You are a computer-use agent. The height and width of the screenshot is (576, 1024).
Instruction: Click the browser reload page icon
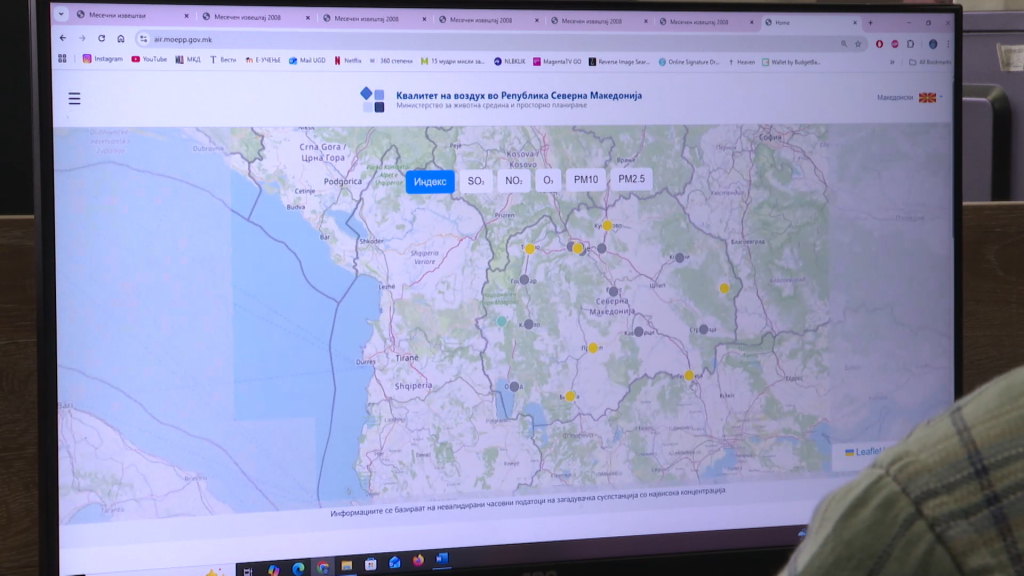coord(101,39)
